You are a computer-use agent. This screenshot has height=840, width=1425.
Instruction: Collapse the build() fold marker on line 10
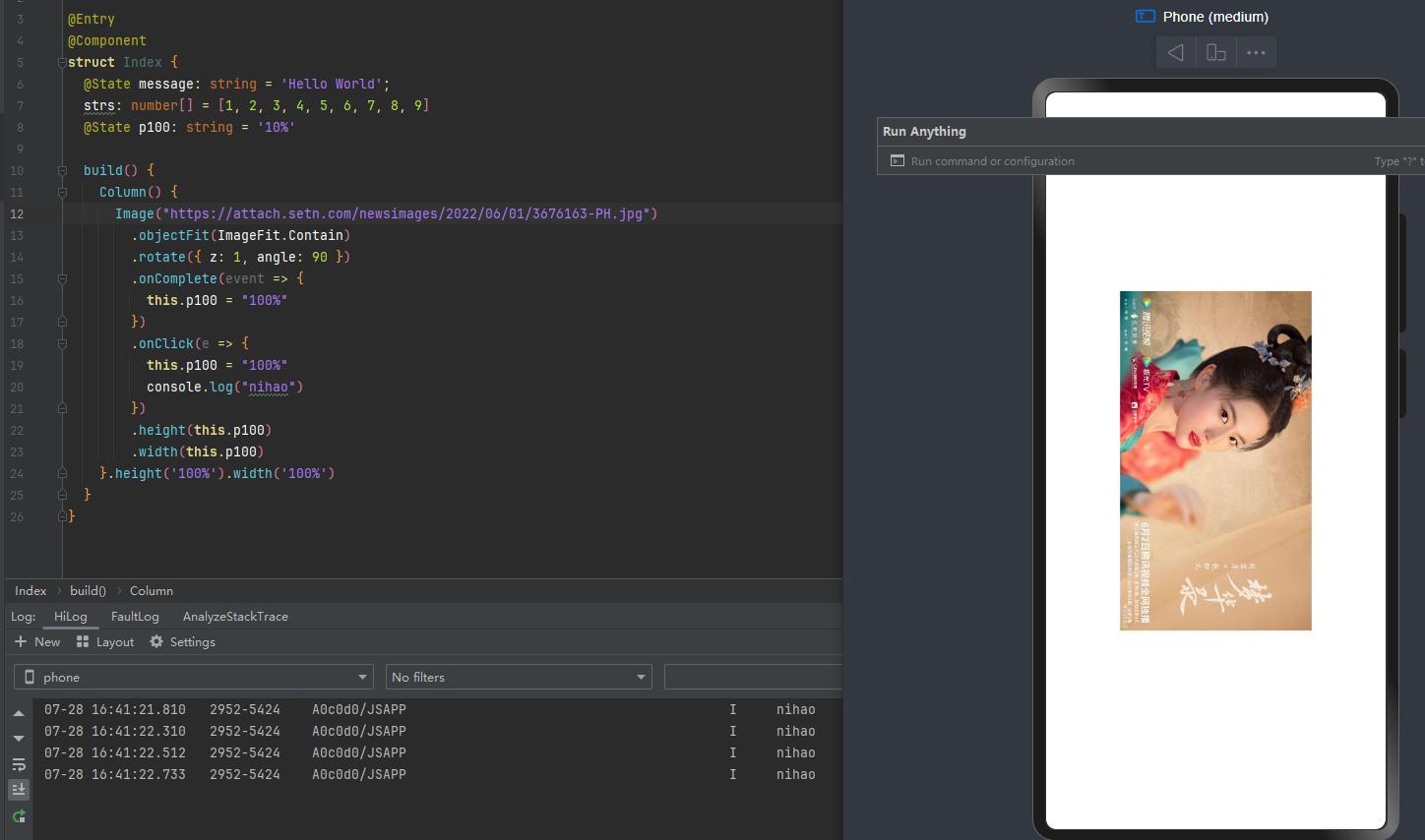[x=62, y=170]
